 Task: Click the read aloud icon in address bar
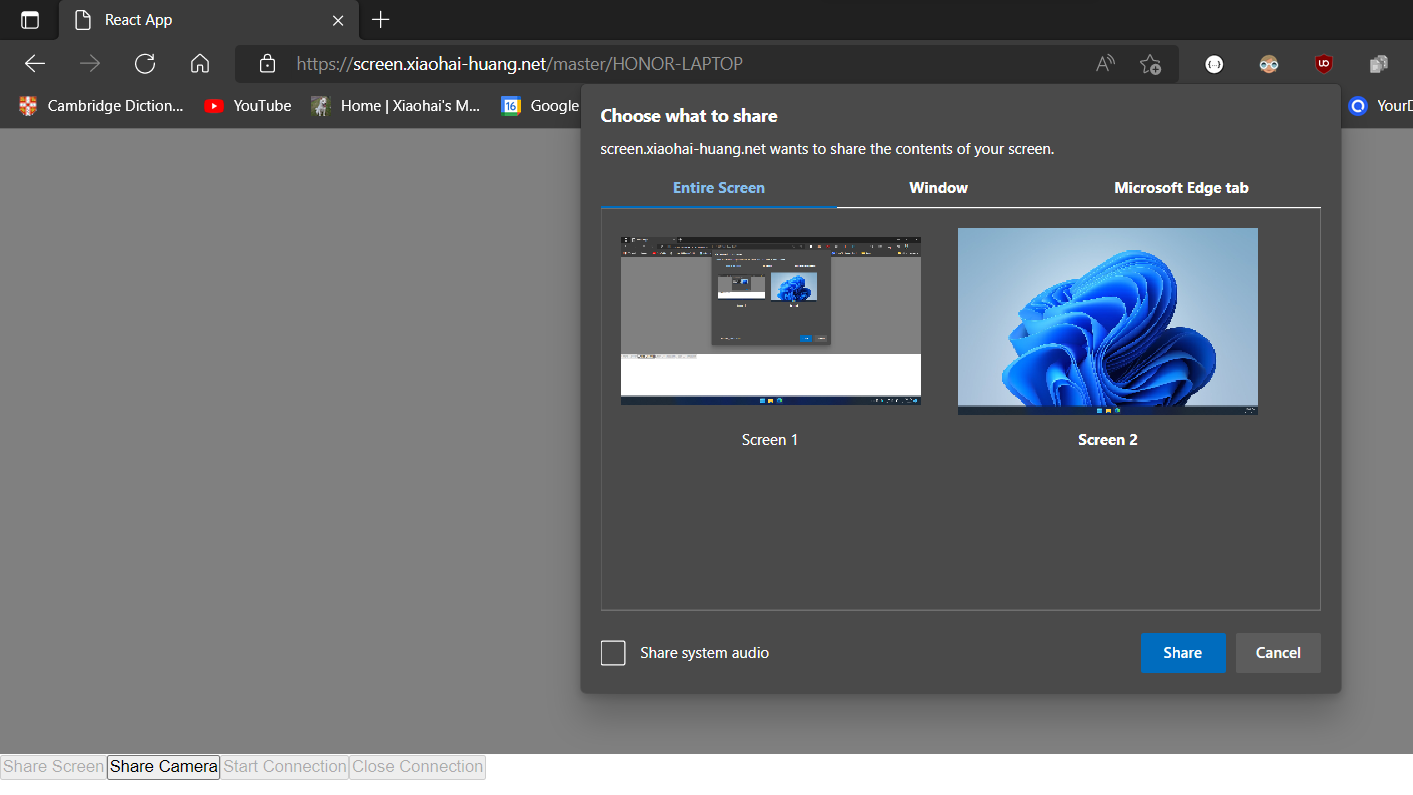(x=1105, y=63)
